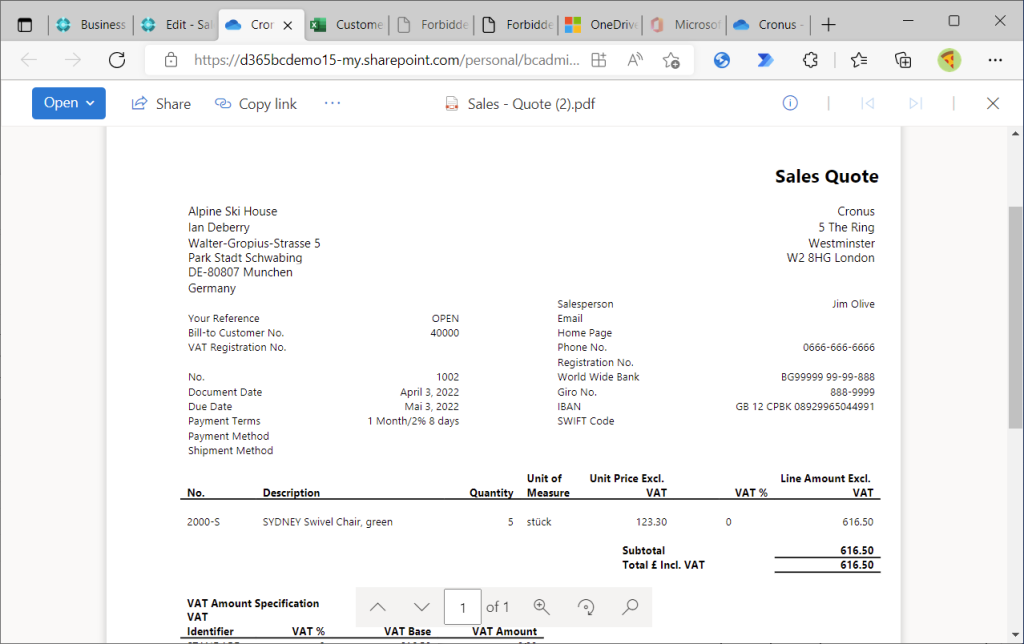Click the Giro No. value '888-9999'
Image resolution: width=1024 pixels, height=644 pixels.
[852, 392]
